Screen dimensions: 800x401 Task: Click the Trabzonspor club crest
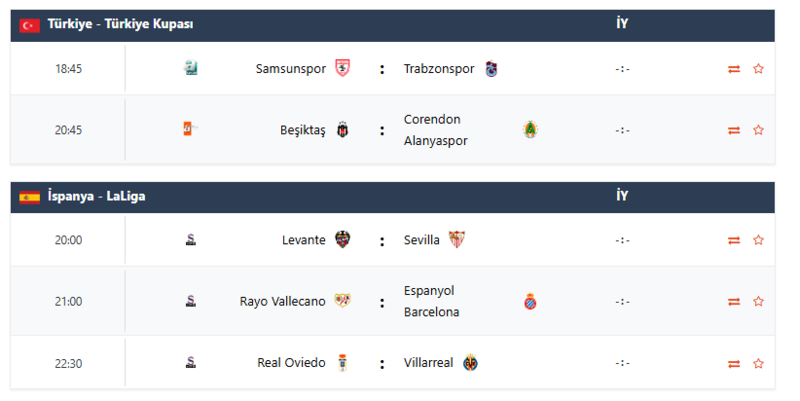[491, 69]
